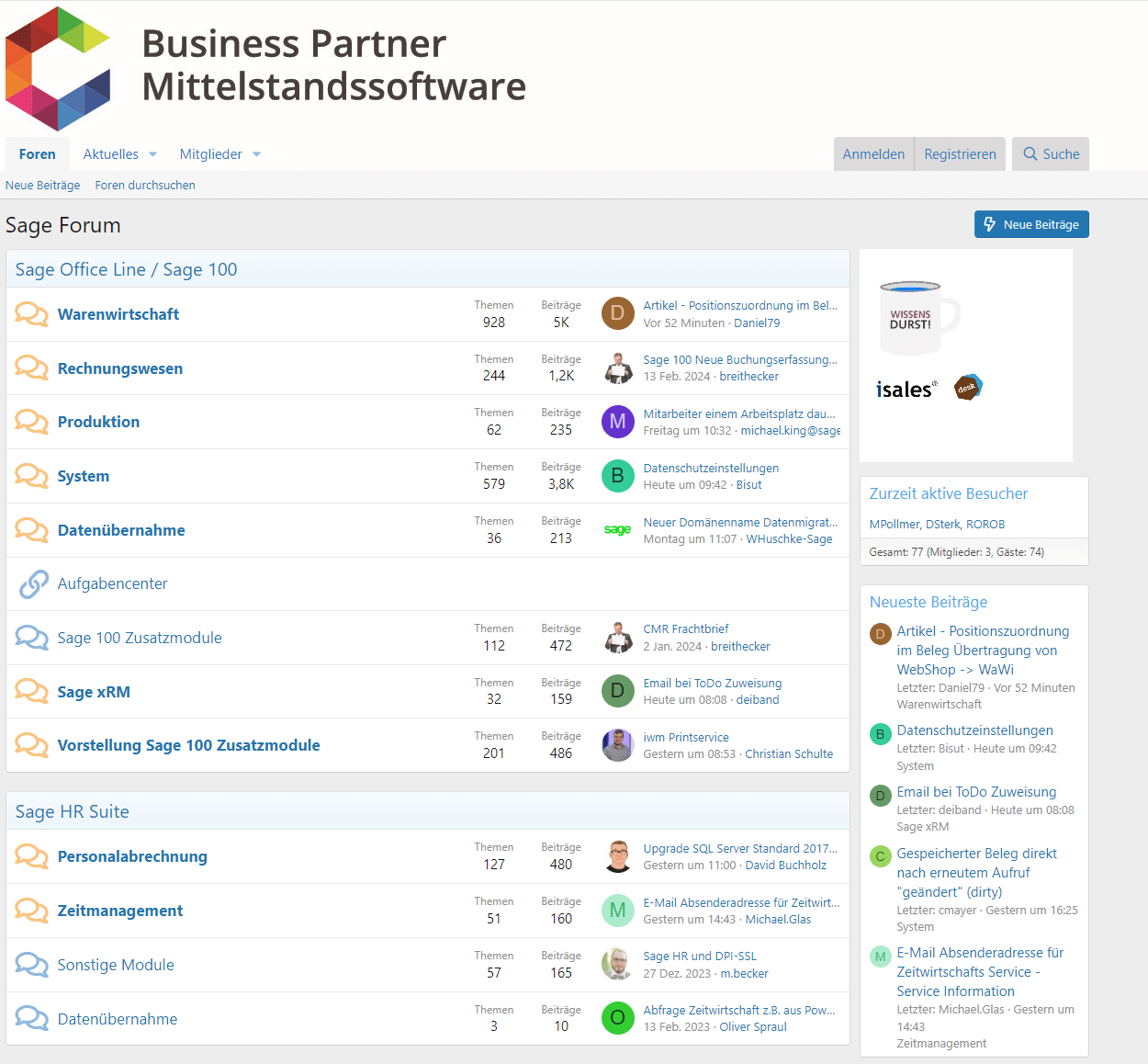The height and width of the screenshot is (1064, 1148).
Task: Open the Neue Beiträge sub-navigation link
Action: [42, 185]
